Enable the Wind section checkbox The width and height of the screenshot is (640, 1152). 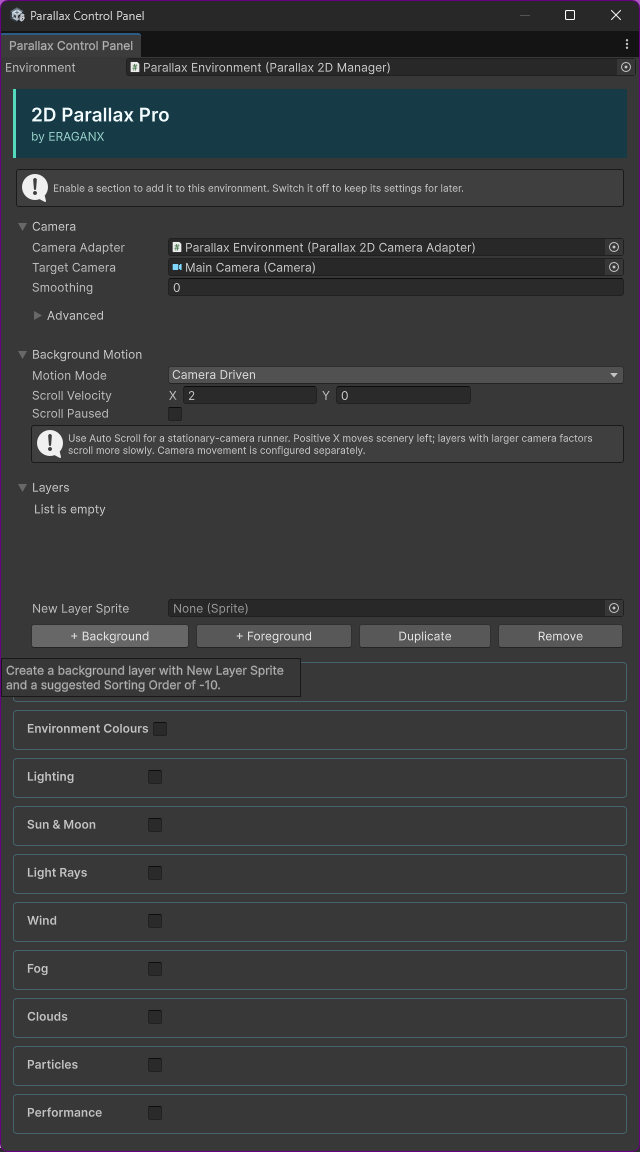[155, 921]
